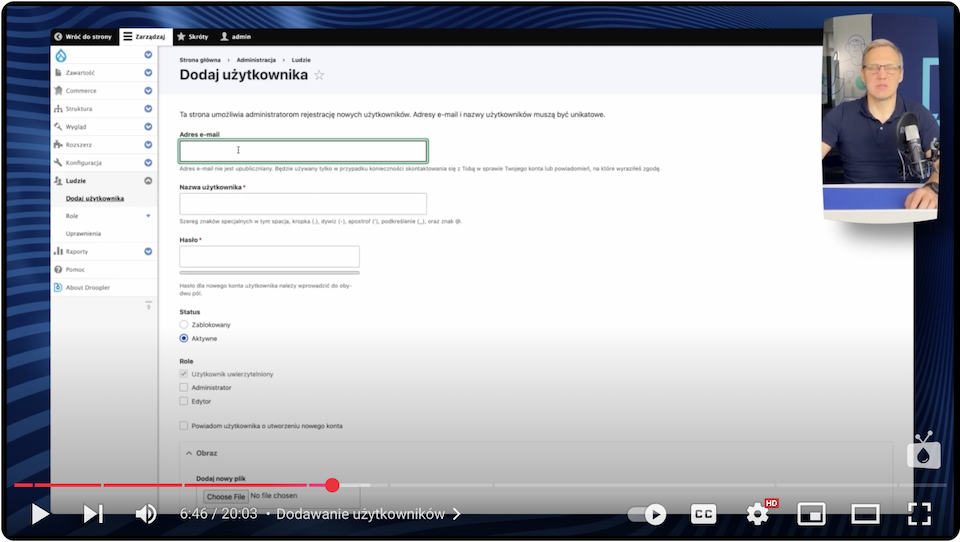
Task: Click the Ludzie breadcrumb link
Action: (x=301, y=60)
